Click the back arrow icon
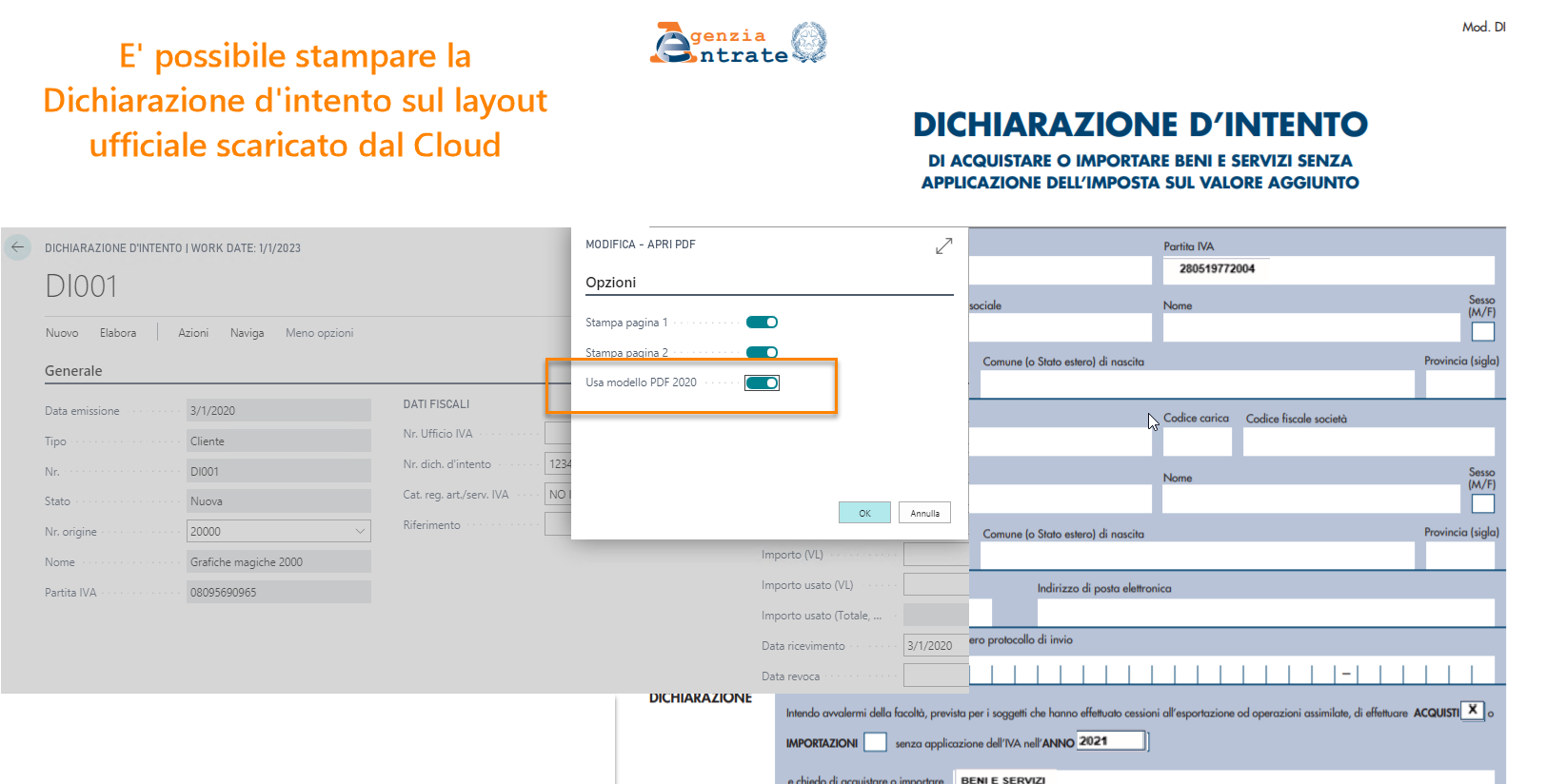 click(x=17, y=247)
